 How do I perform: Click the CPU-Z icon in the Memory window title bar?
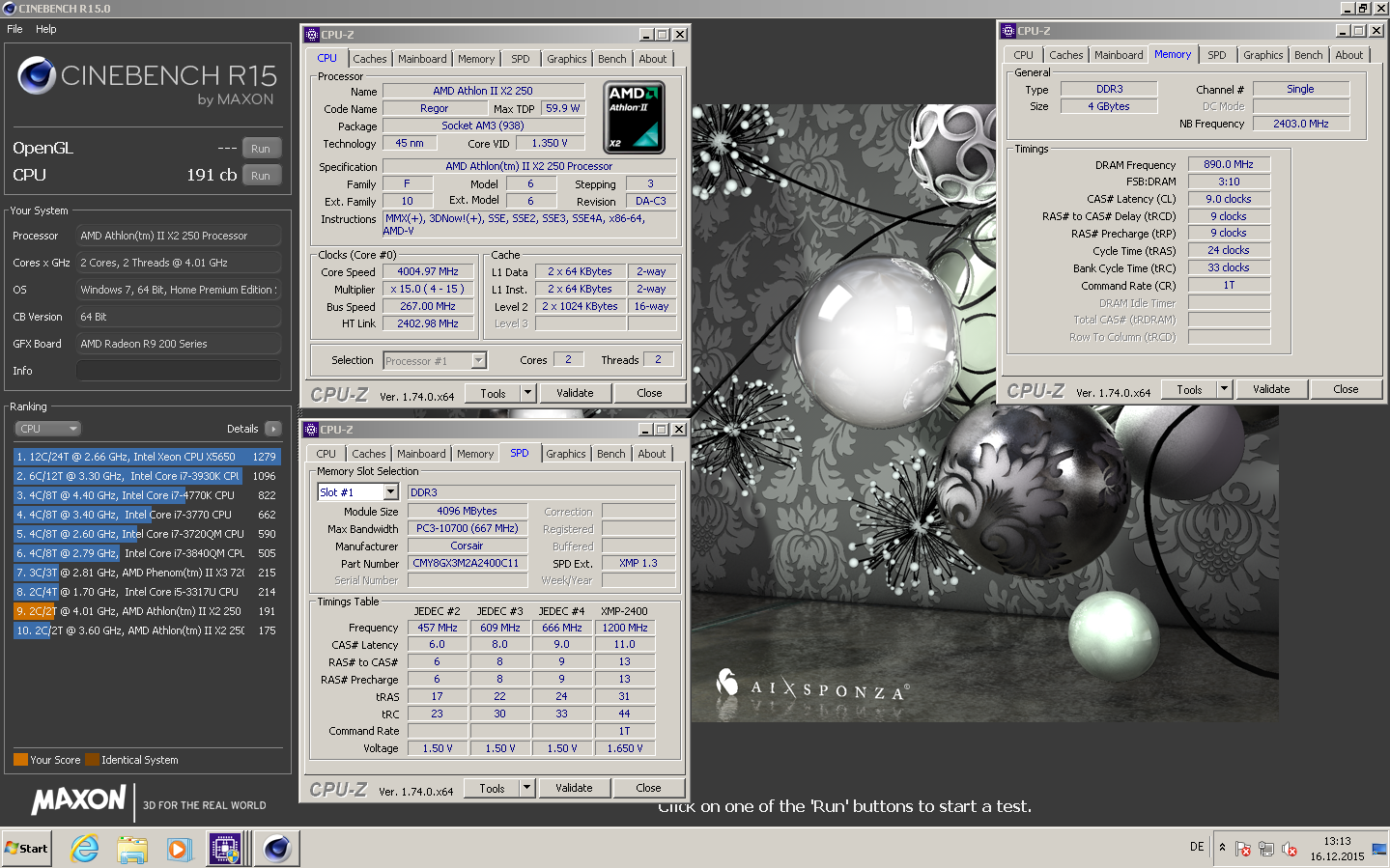[1008, 31]
